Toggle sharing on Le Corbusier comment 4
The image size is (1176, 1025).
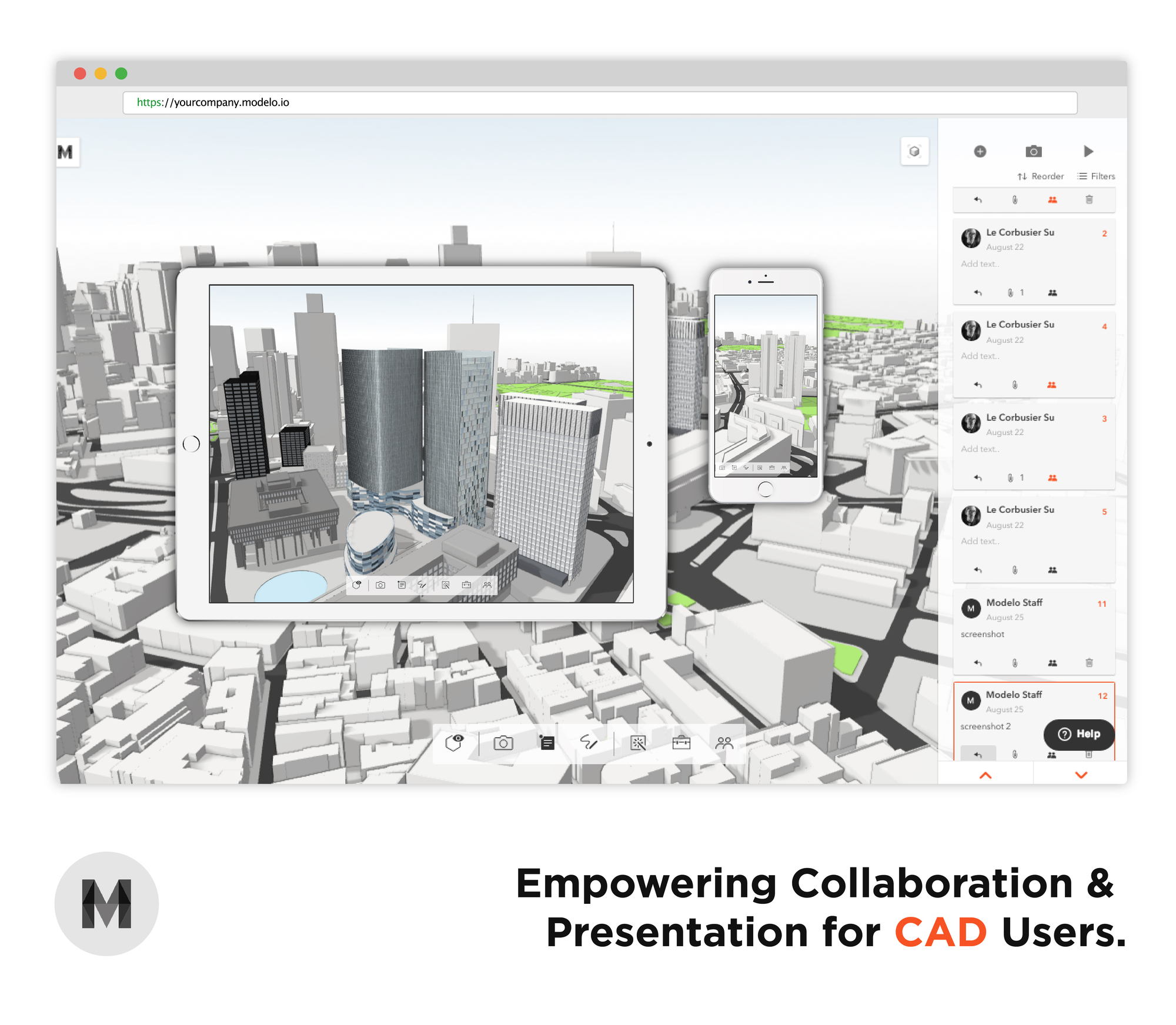pos(1052,385)
